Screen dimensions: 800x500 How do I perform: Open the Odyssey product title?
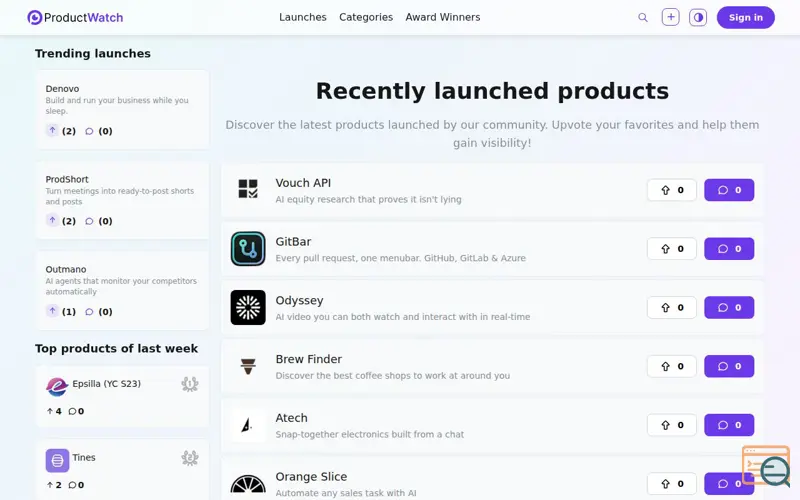(299, 301)
